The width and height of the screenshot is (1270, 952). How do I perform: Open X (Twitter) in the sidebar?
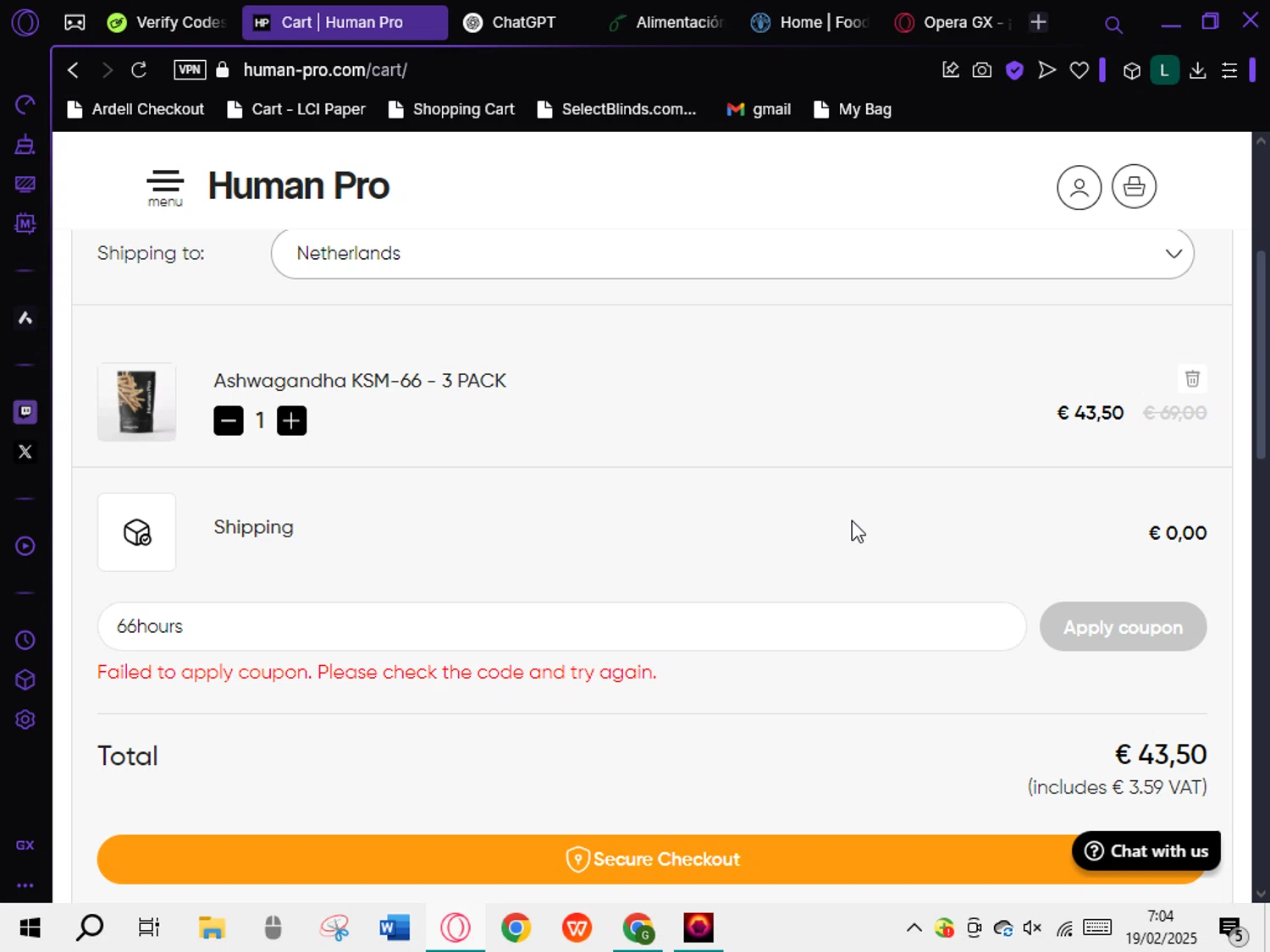coord(25,452)
